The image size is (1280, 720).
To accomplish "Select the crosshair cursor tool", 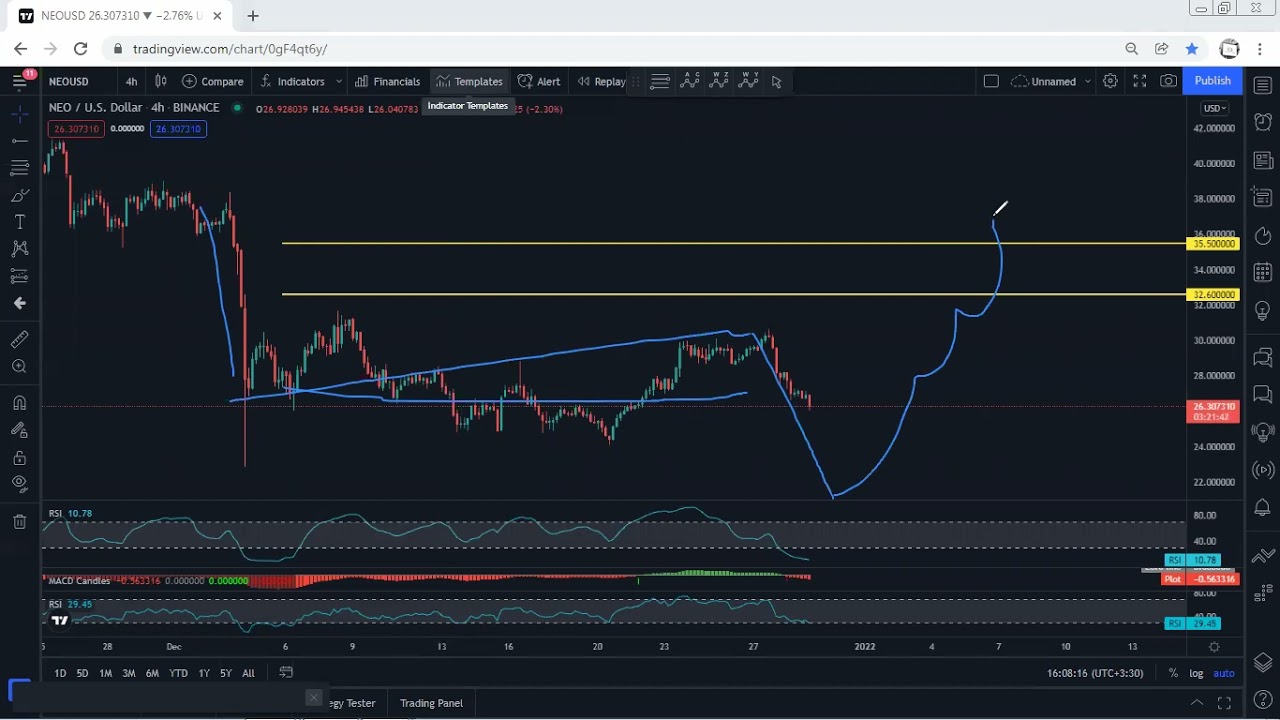I will click(x=19, y=114).
